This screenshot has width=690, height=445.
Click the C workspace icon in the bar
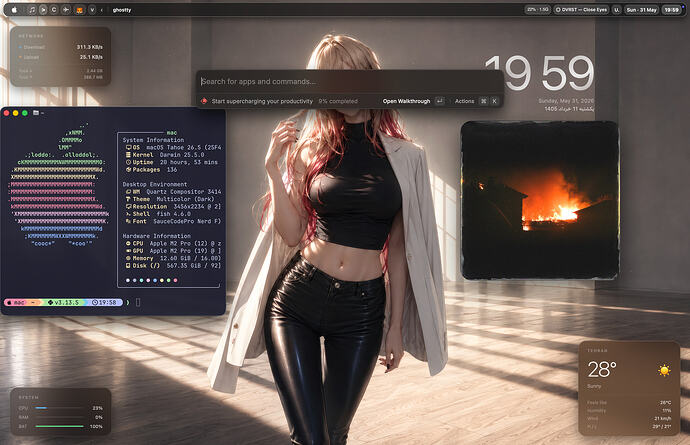54,10
